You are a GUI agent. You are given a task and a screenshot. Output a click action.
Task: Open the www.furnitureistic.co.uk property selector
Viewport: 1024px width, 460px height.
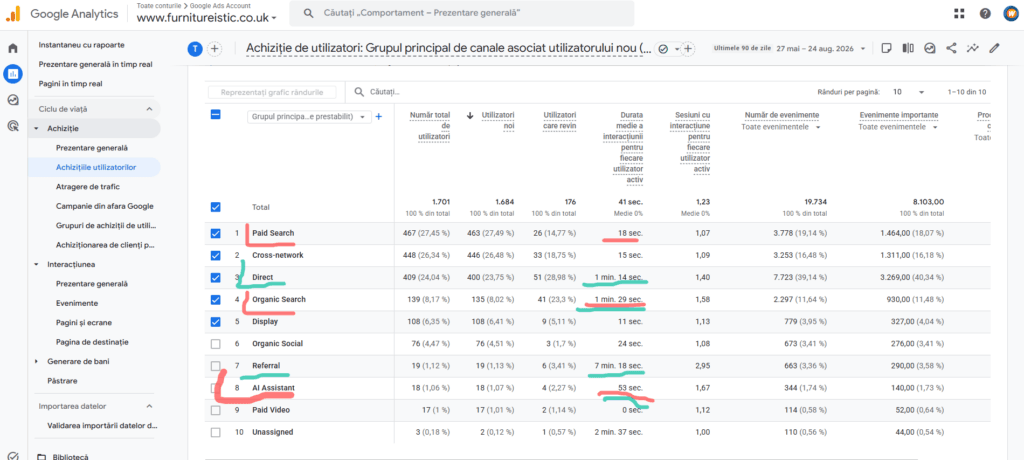click(206, 18)
